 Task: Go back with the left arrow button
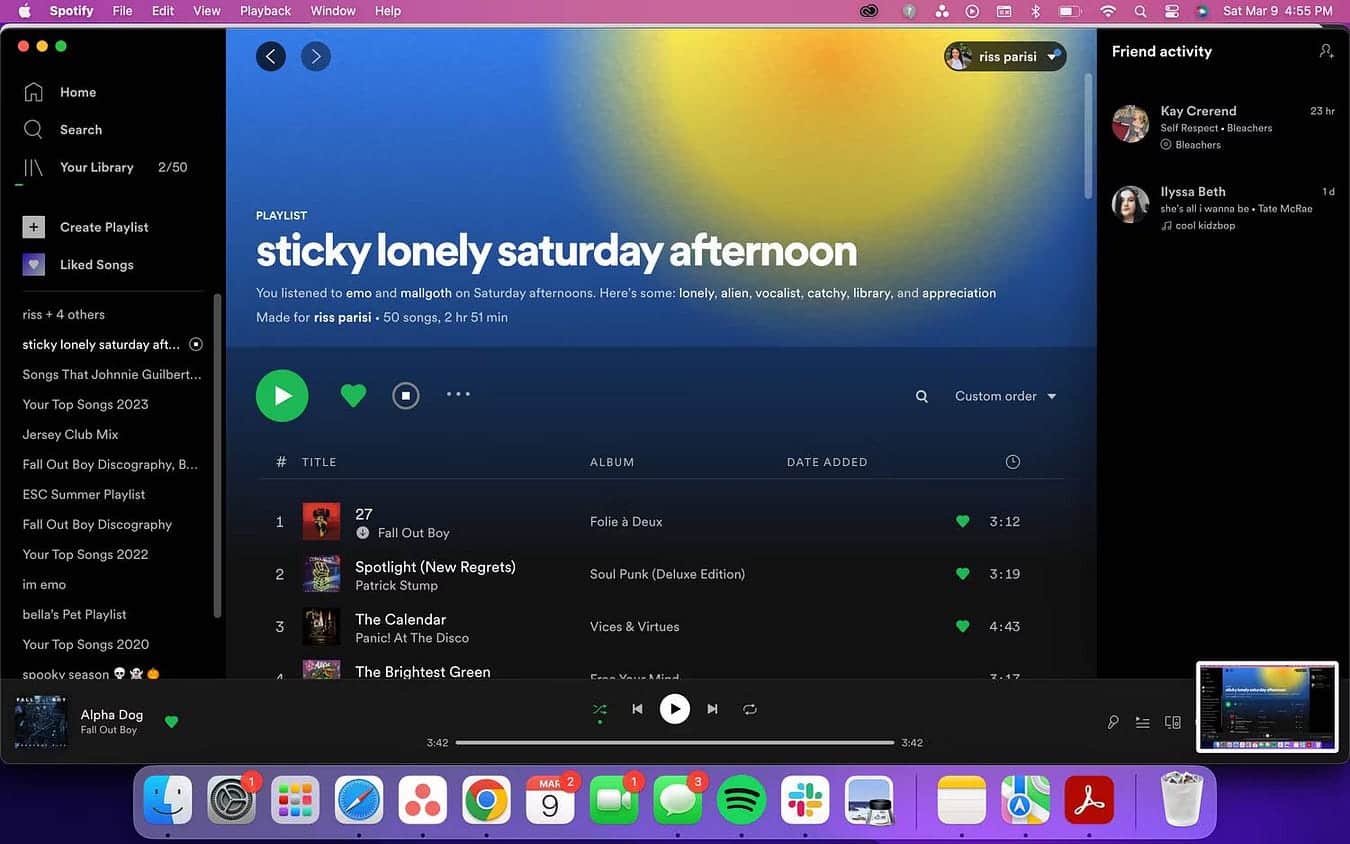click(271, 56)
